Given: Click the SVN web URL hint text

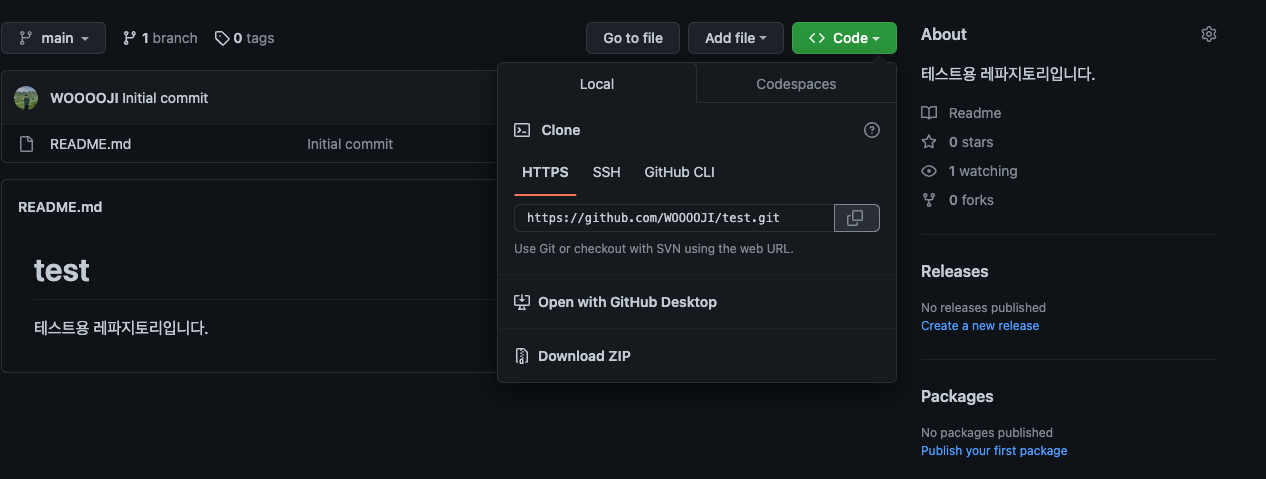Looking at the screenshot, I should click(x=654, y=249).
